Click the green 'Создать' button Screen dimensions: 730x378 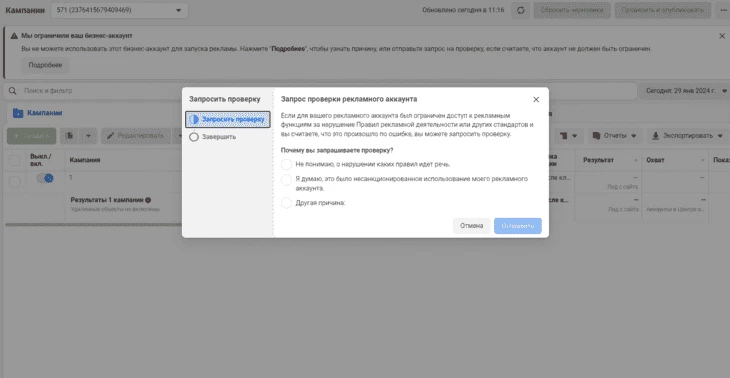click(32, 136)
